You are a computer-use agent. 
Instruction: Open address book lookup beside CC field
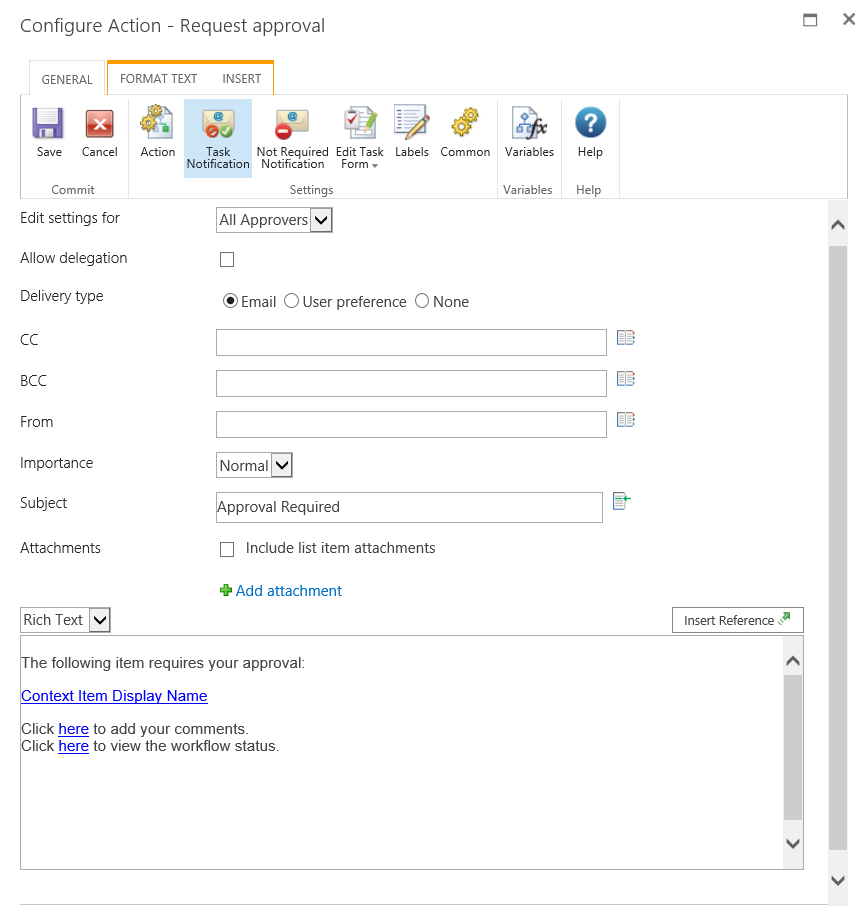[626, 339]
